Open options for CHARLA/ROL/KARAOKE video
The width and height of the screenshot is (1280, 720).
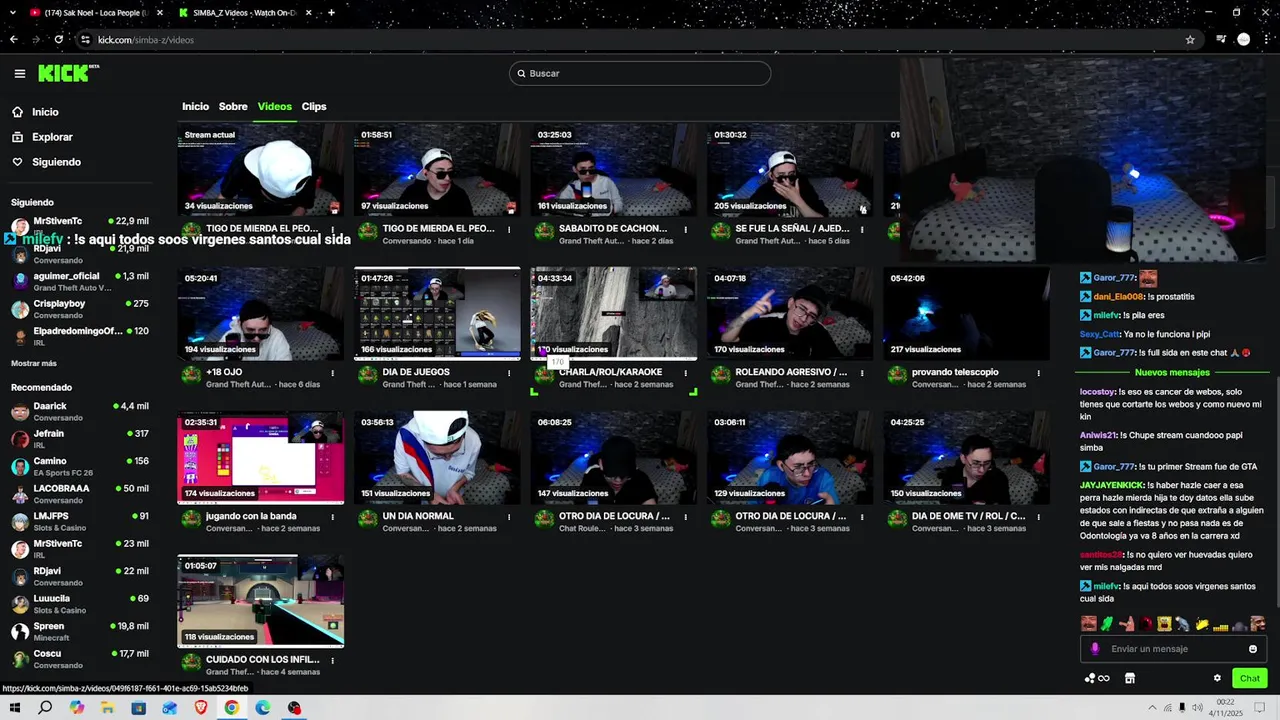point(685,372)
